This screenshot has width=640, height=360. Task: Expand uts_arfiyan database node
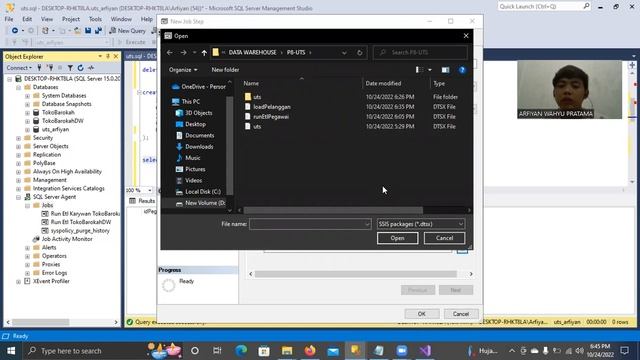coord(27,129)
